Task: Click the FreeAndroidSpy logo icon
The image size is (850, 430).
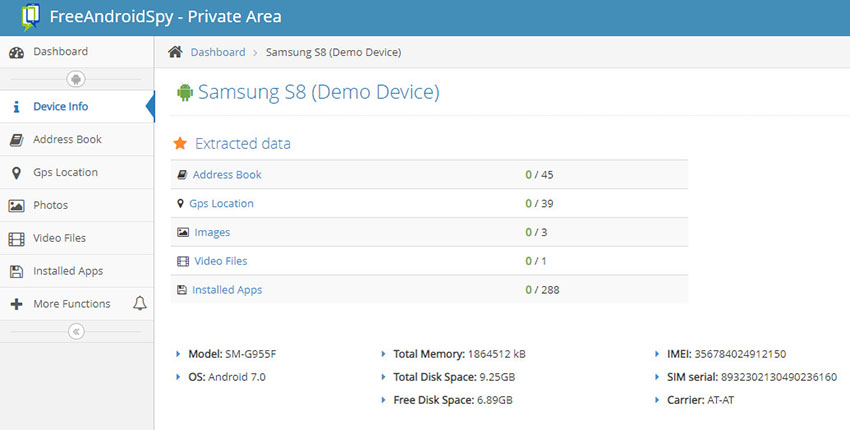Action: pos(30,17)
